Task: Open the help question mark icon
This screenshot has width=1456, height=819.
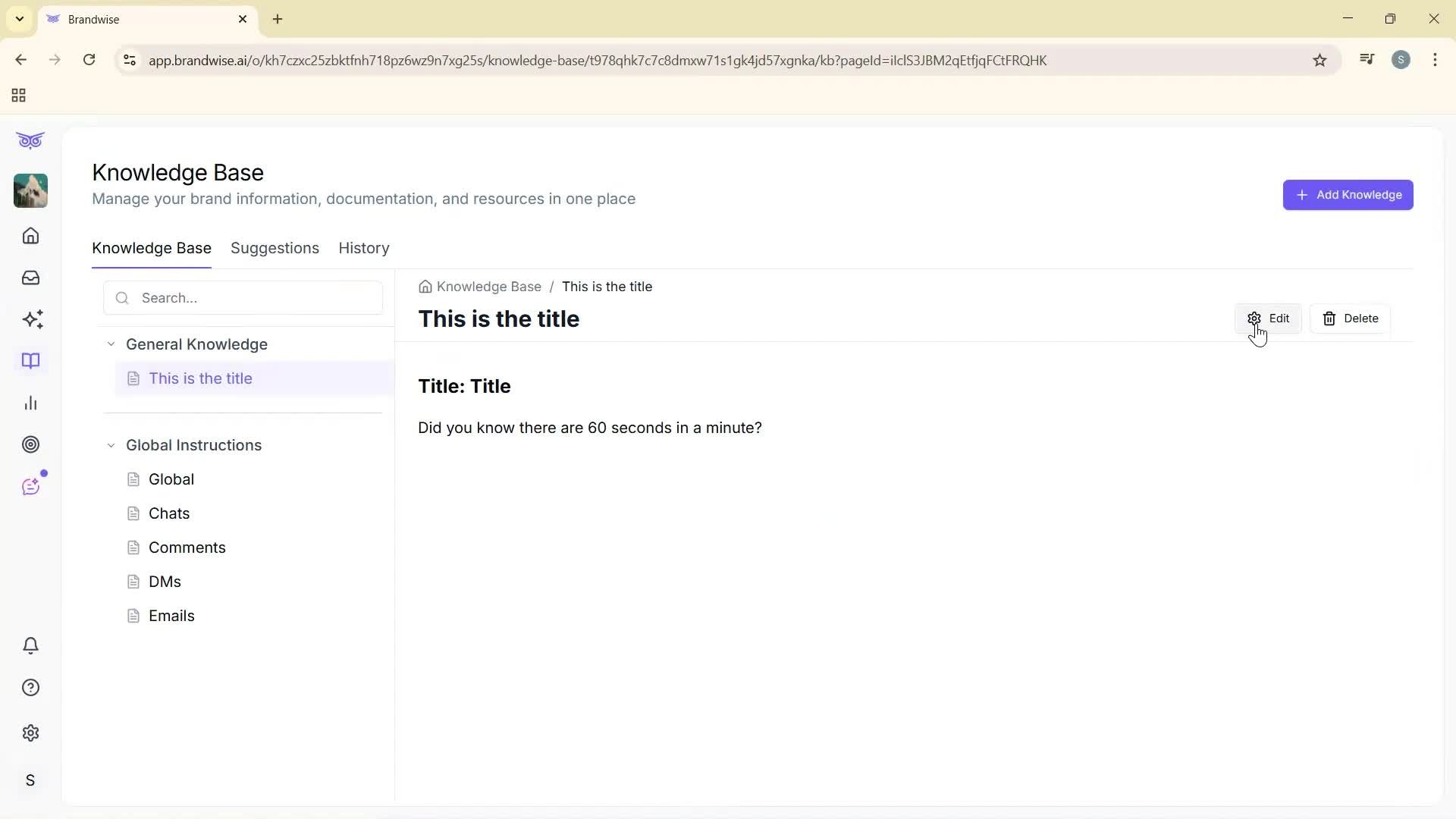Action: click(30, 687)
